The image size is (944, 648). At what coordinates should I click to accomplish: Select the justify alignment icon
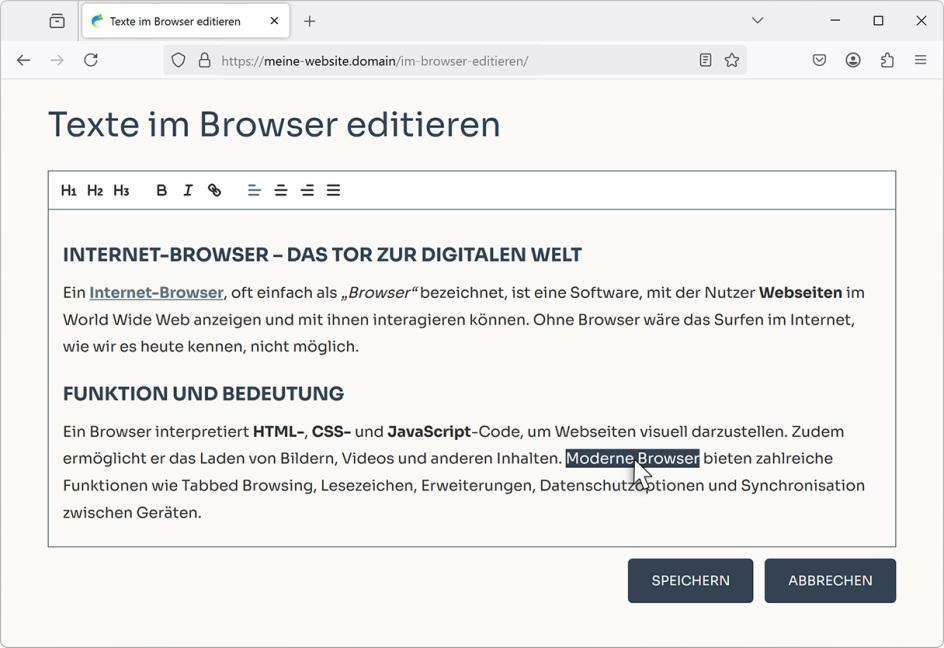coord(333,190)
